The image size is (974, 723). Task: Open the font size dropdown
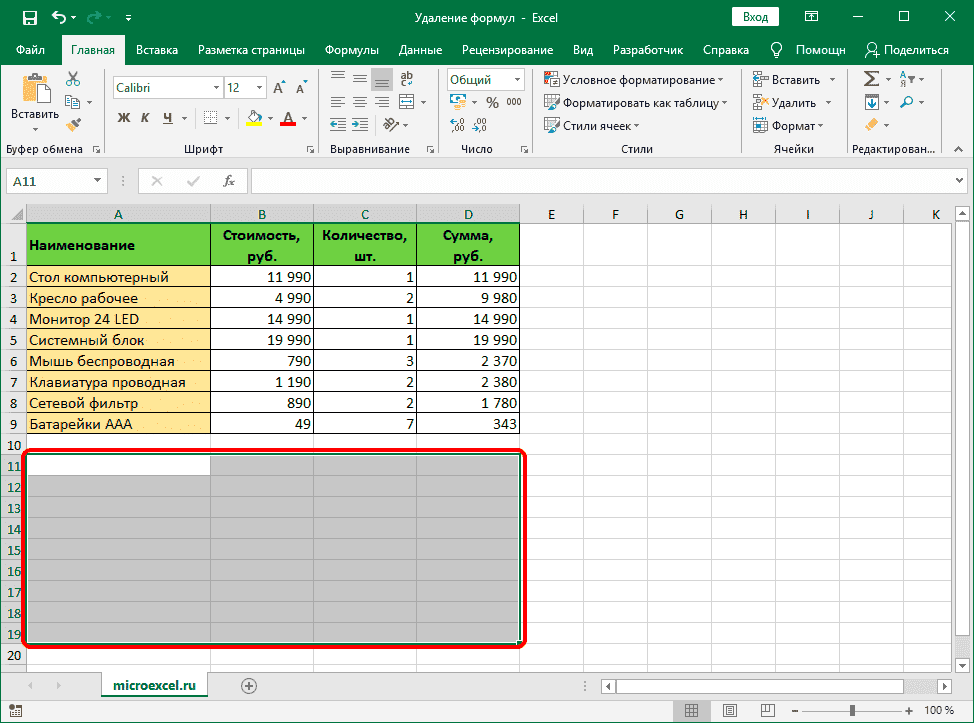pos(258,87)
